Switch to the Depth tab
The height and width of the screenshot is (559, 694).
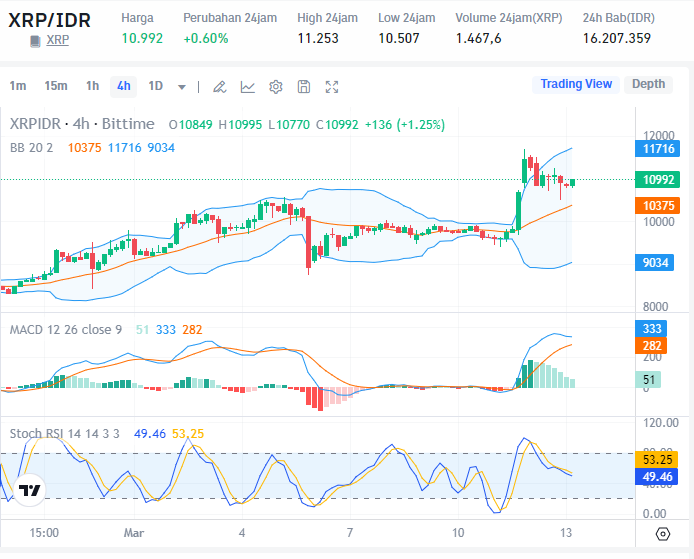(x=648, y=84)
